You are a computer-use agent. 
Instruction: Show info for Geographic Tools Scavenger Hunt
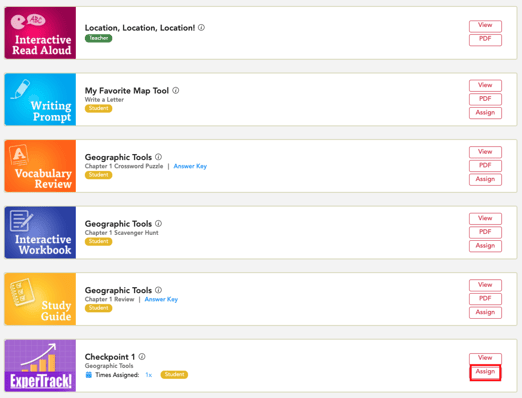(159, 223)
